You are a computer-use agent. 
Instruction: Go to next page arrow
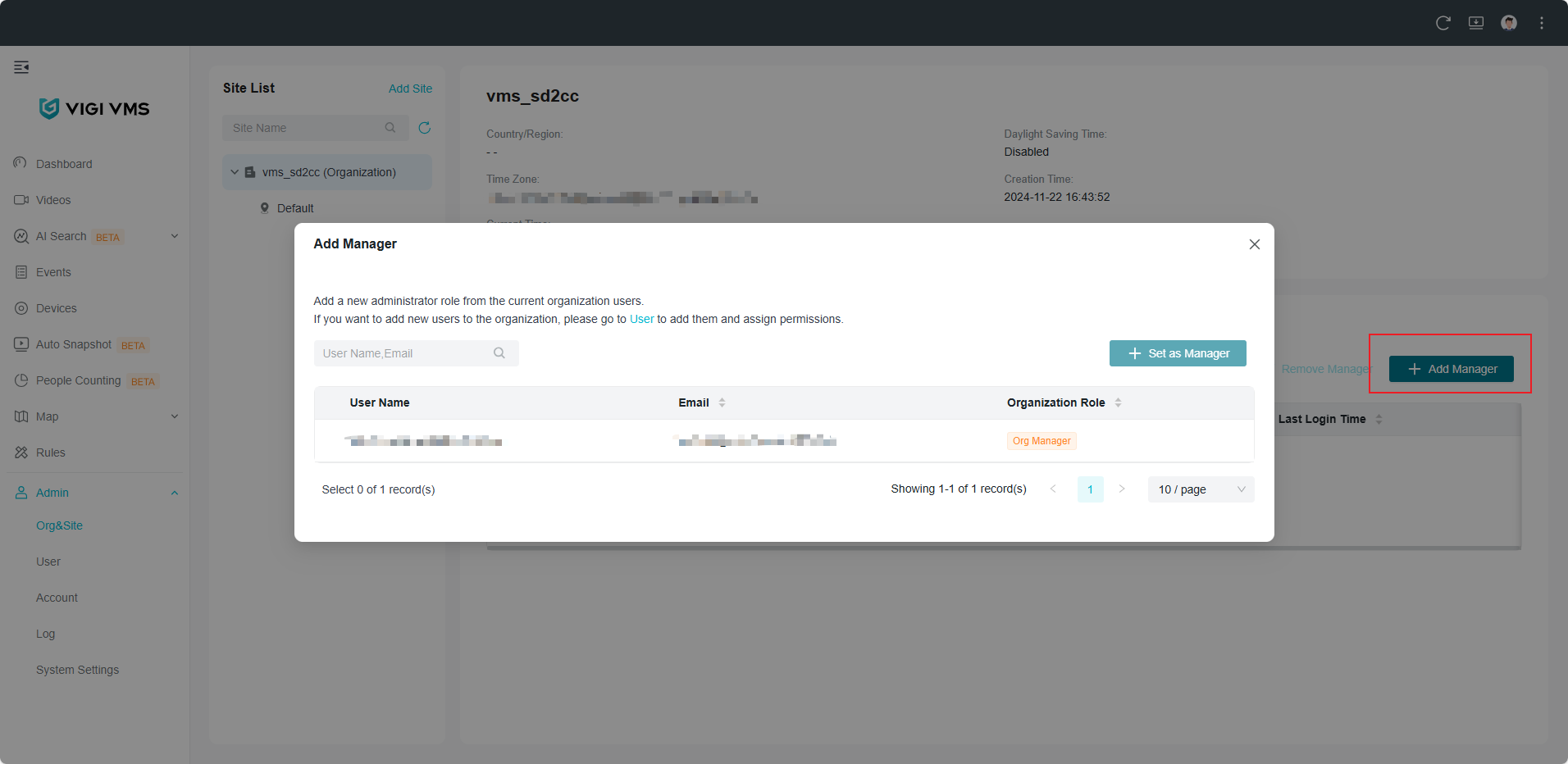[1122, 489]
